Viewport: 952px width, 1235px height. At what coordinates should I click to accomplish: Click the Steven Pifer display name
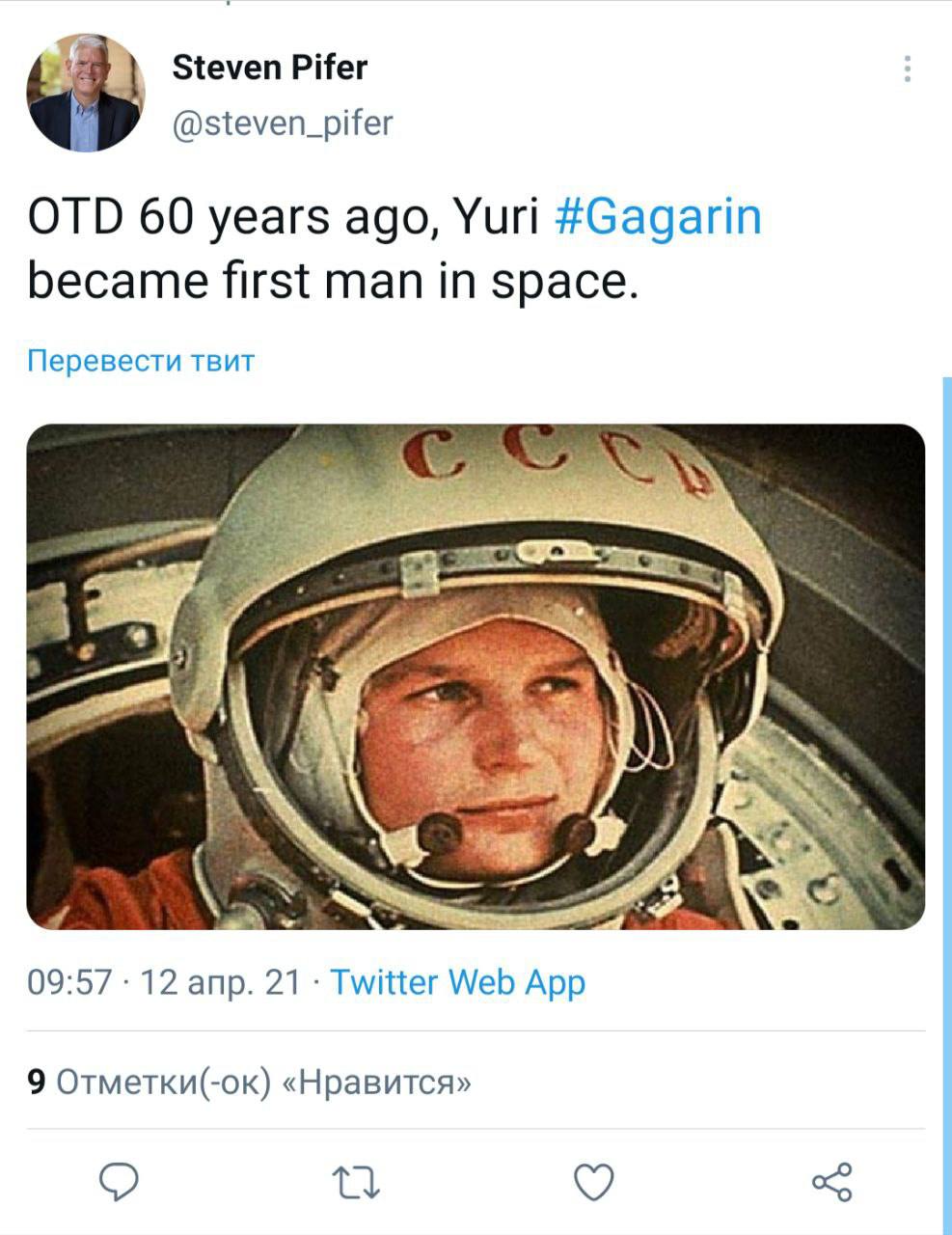click(269, 68)
